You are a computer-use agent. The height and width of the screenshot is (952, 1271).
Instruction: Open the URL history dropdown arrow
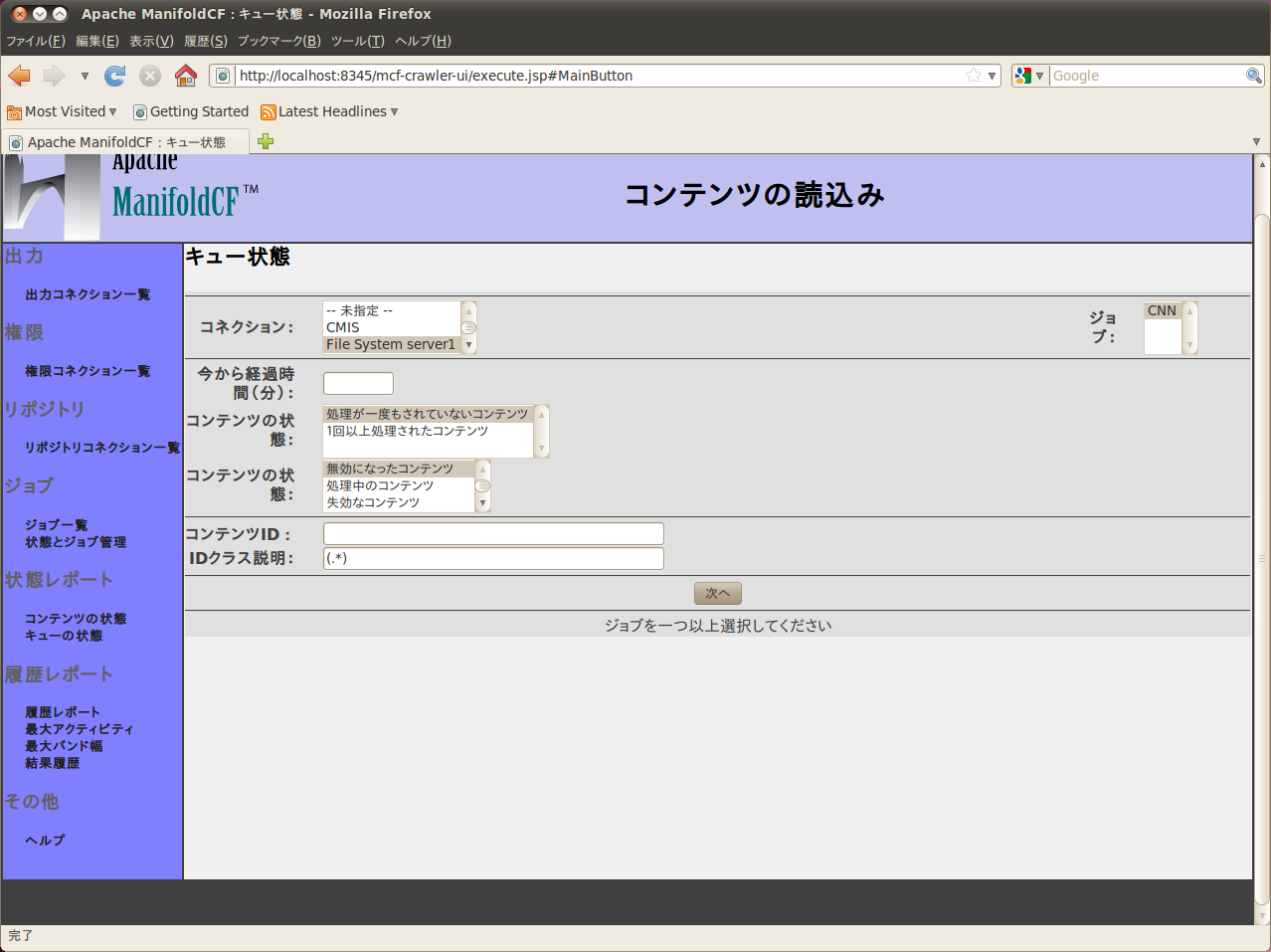[x=992, y=76]
